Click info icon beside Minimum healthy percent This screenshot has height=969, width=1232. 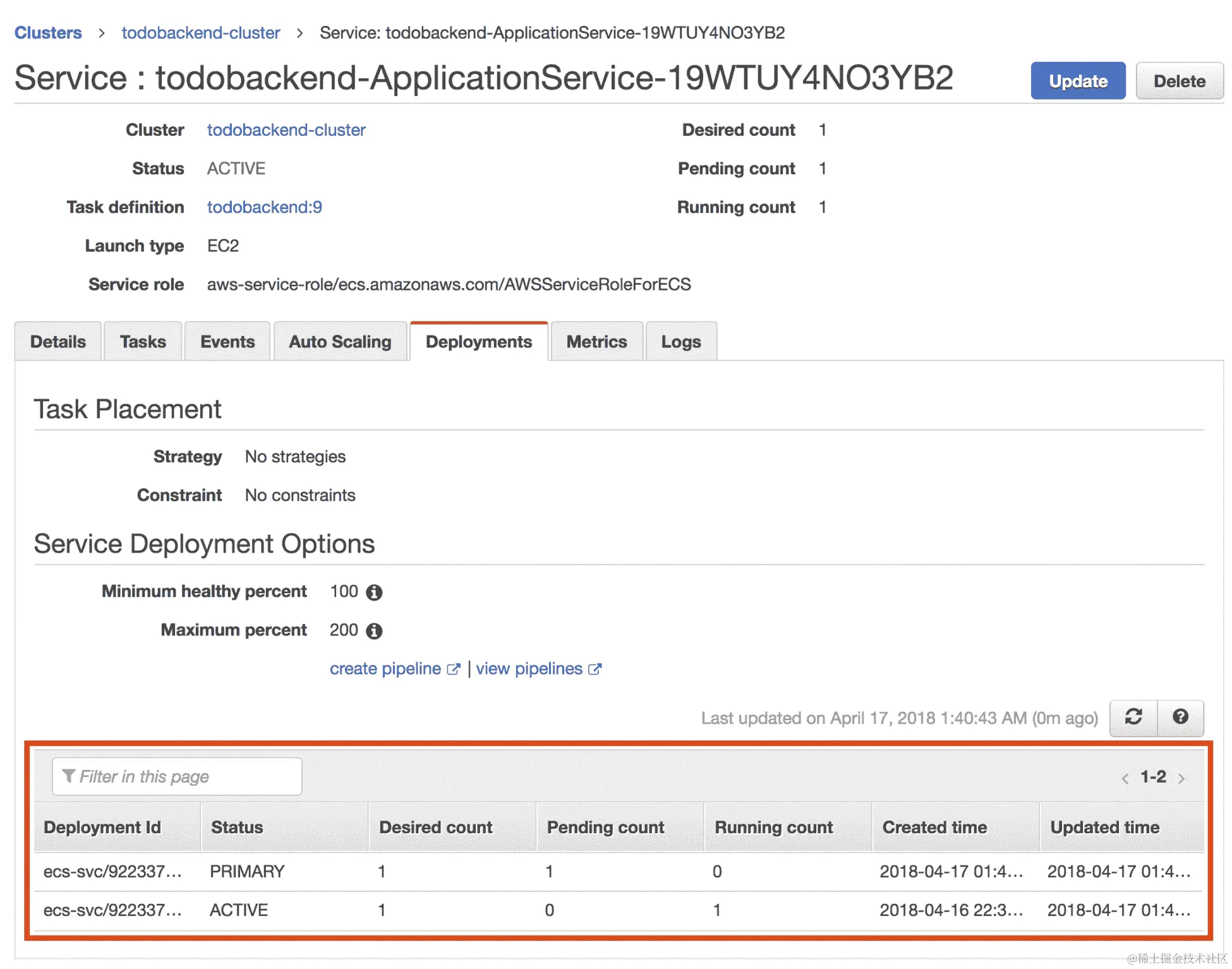[374, 593]
